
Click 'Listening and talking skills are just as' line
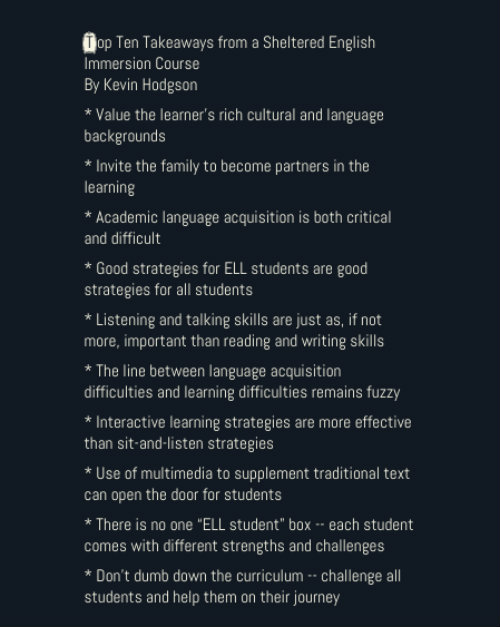(x=233, y=320)
